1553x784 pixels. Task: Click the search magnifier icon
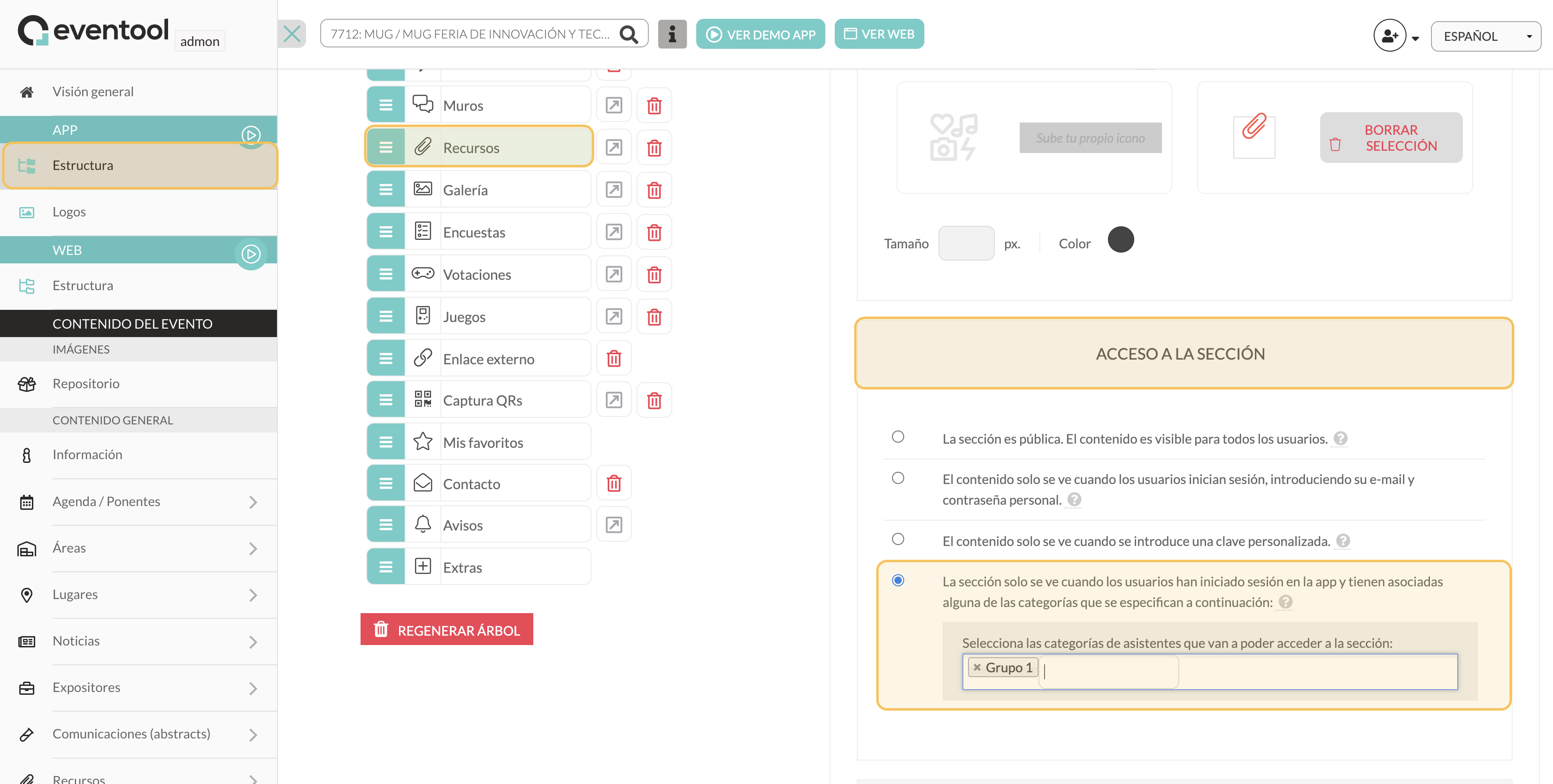pyautogui.click(x=629, y=34)
